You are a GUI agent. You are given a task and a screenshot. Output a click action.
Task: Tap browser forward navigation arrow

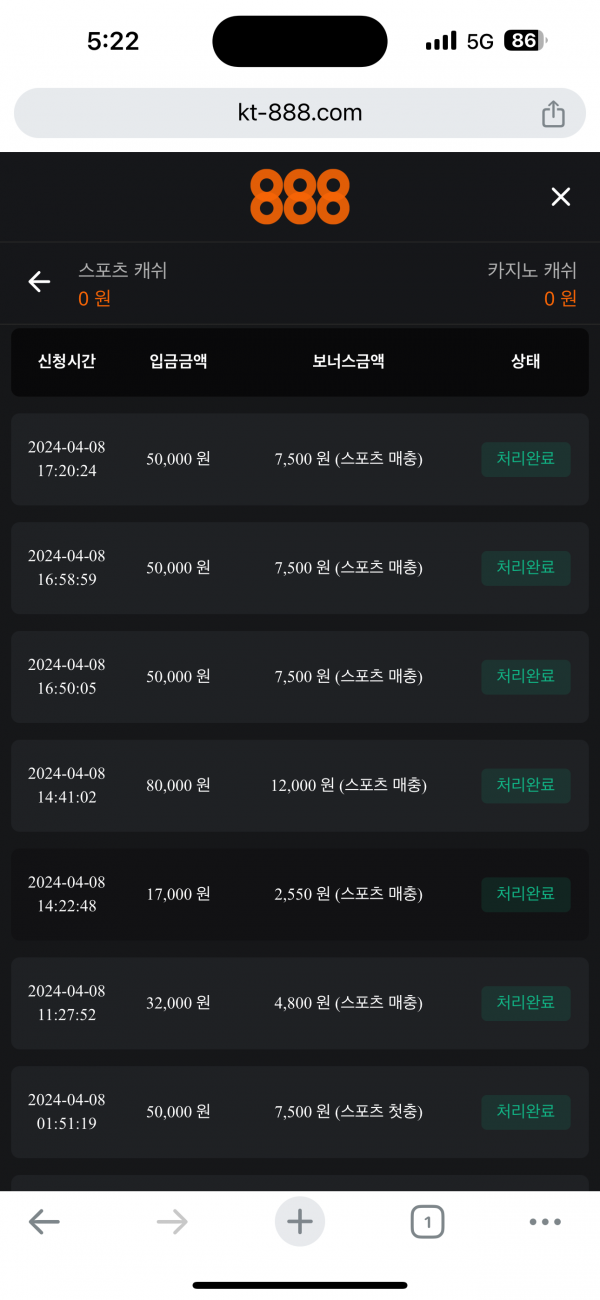(172, 1221)
